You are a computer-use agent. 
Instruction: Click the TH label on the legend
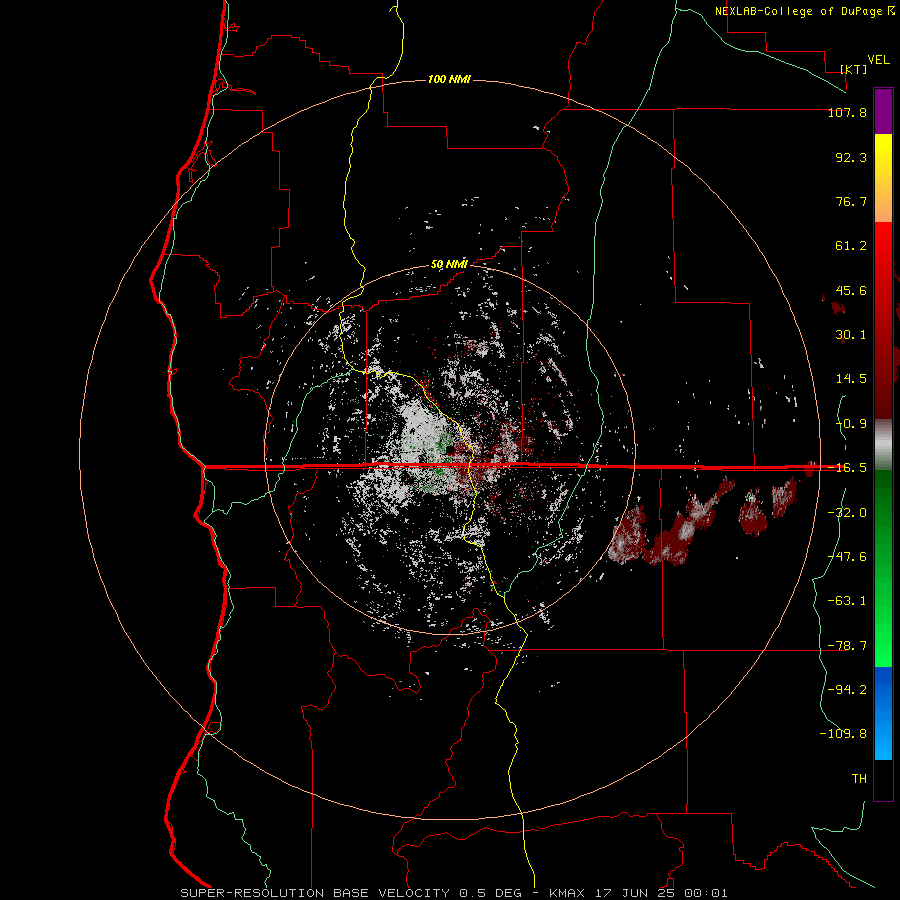(859, 778)
